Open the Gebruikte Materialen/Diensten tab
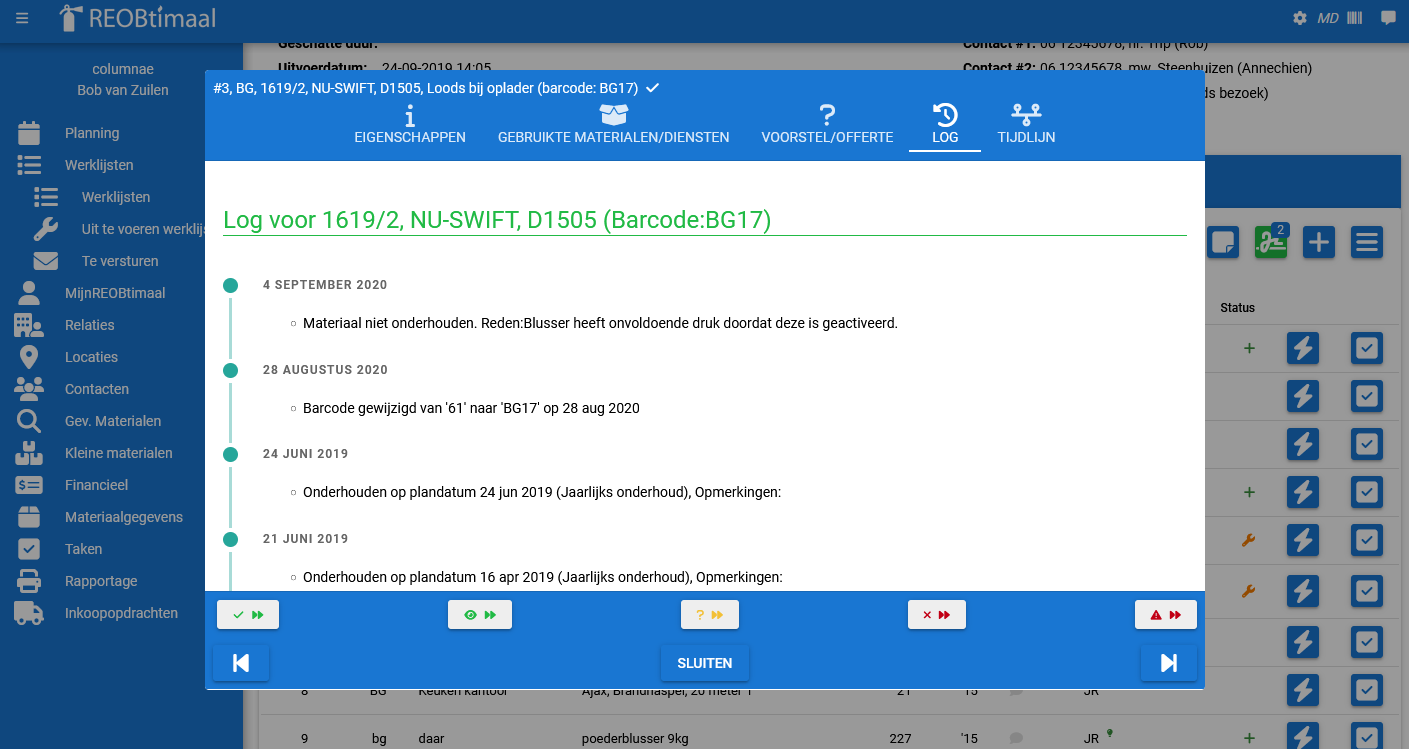Image resolution: width=1409 pixels, height=749 pixels. coord(614,125)
